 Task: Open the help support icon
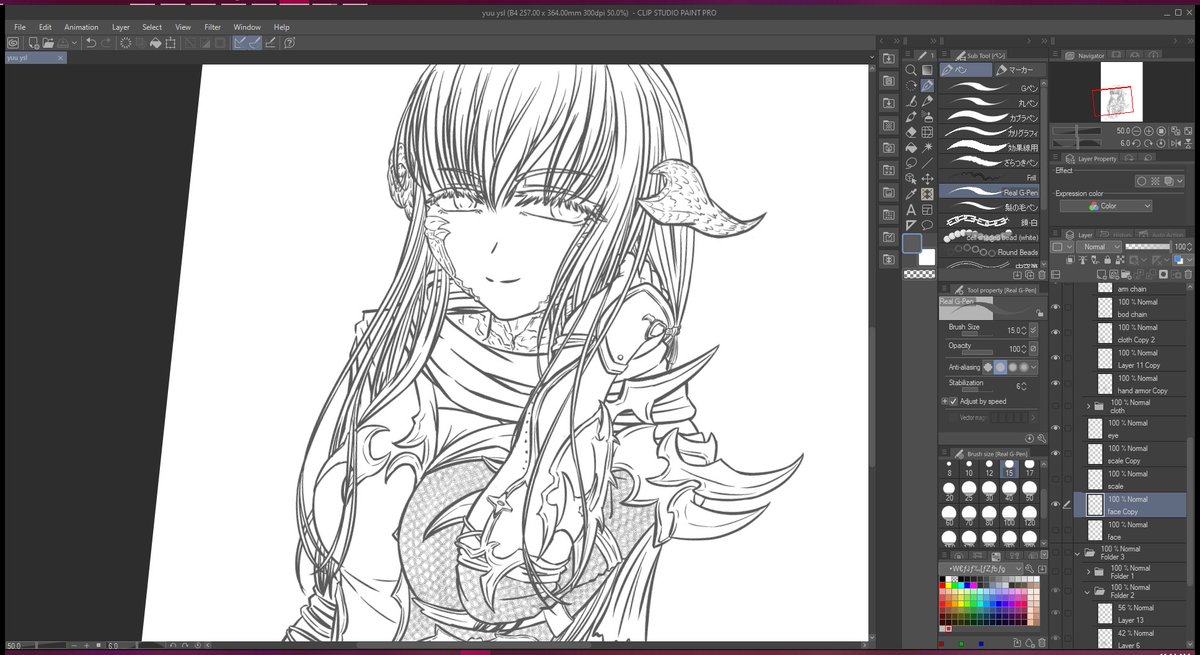click(x=289, y=42)
